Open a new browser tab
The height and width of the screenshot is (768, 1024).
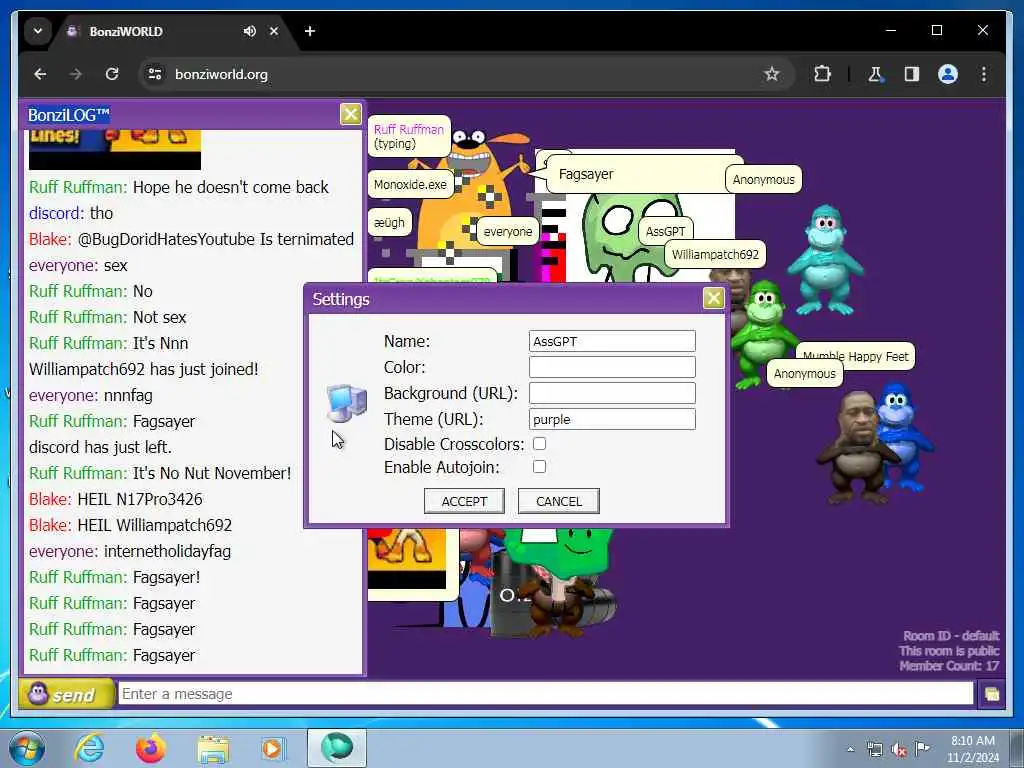click(310, 31)
